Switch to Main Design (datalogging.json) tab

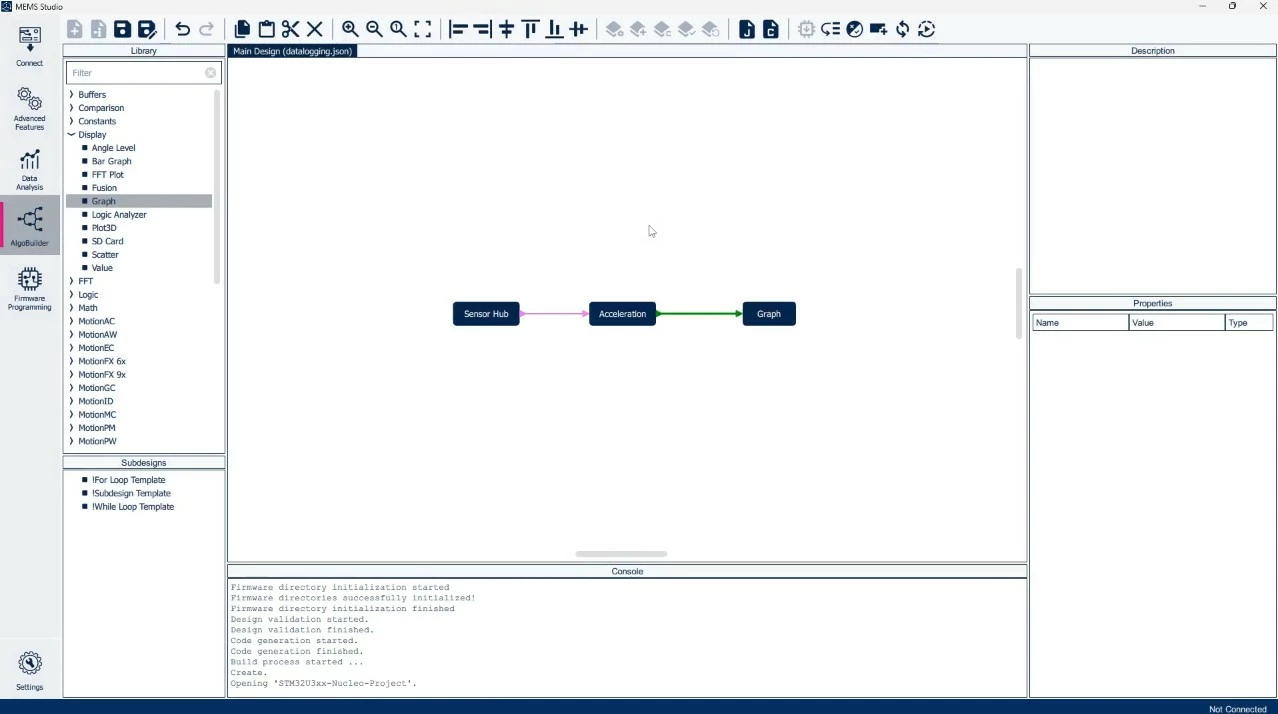[292, 51]
